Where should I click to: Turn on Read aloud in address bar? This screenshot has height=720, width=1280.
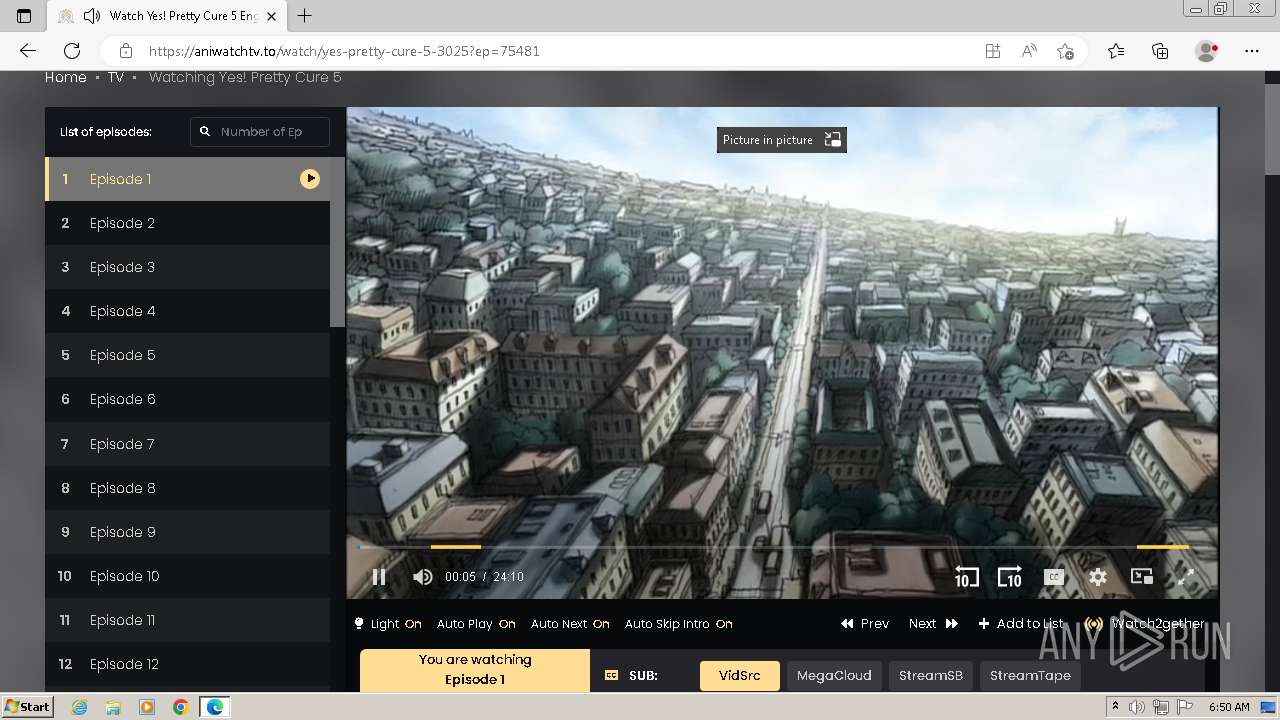pos(1029,51)
